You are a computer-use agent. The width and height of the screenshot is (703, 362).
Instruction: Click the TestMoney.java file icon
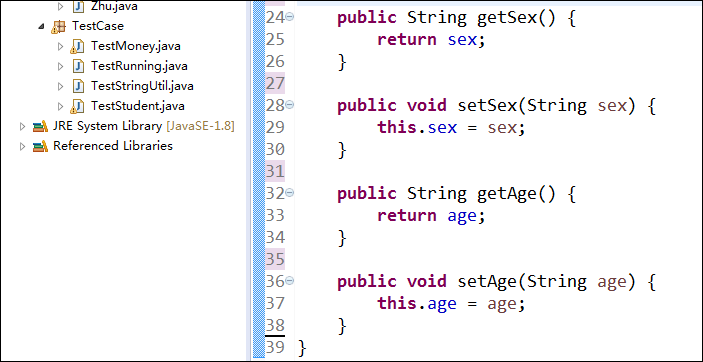[77, 46]
